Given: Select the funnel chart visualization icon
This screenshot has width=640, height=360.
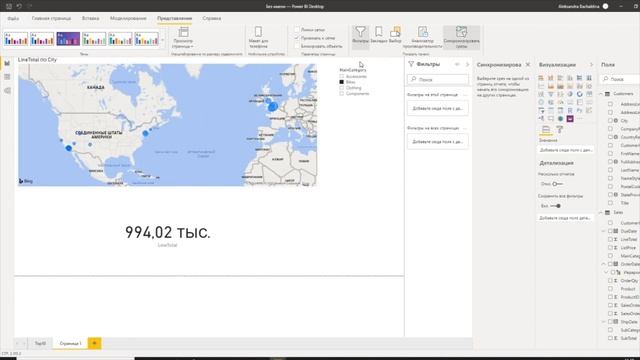Looking at the screenshot, I should click(x=551, y=94).
